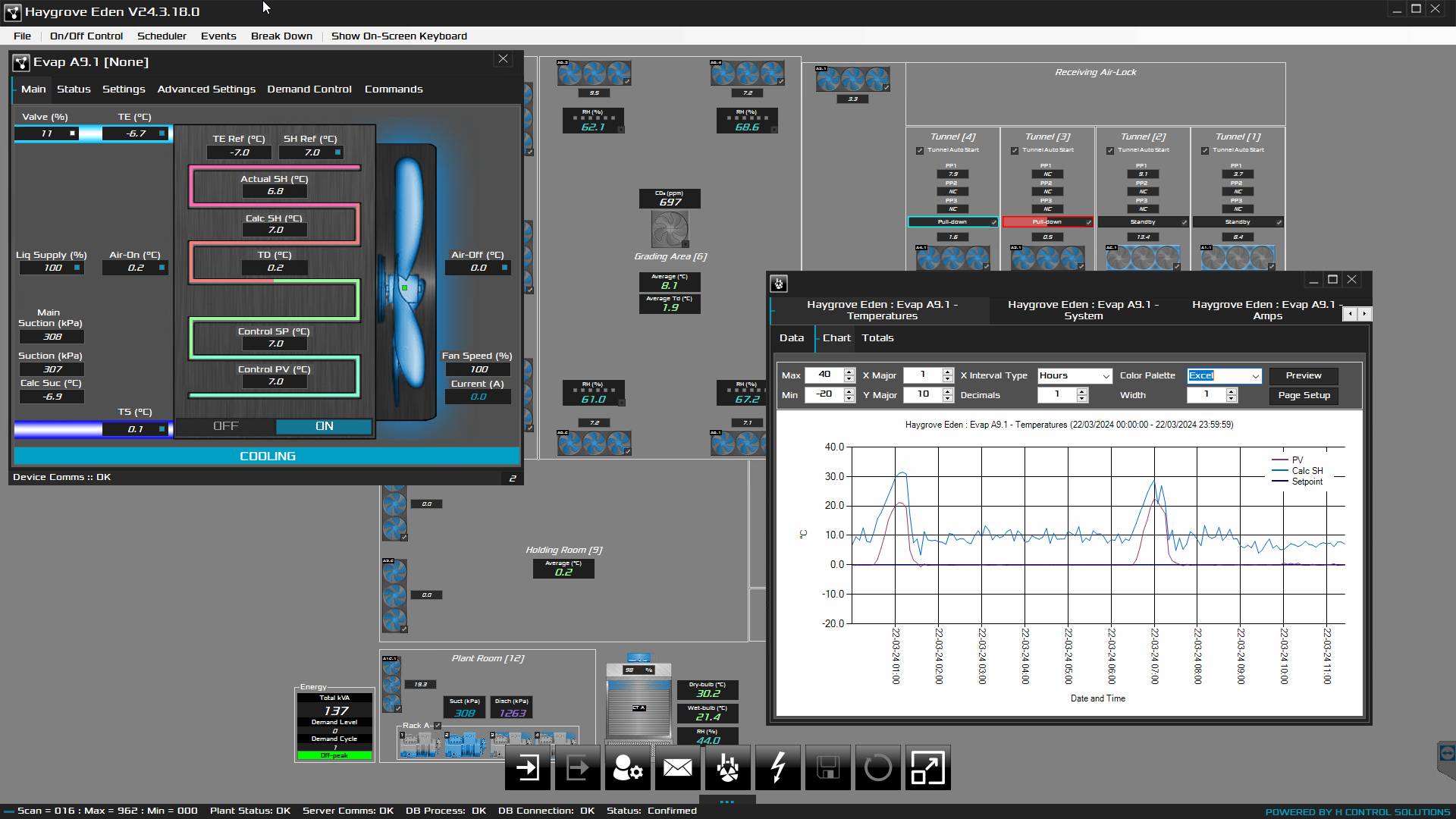Click the Page Setup button

point(1304,395)
